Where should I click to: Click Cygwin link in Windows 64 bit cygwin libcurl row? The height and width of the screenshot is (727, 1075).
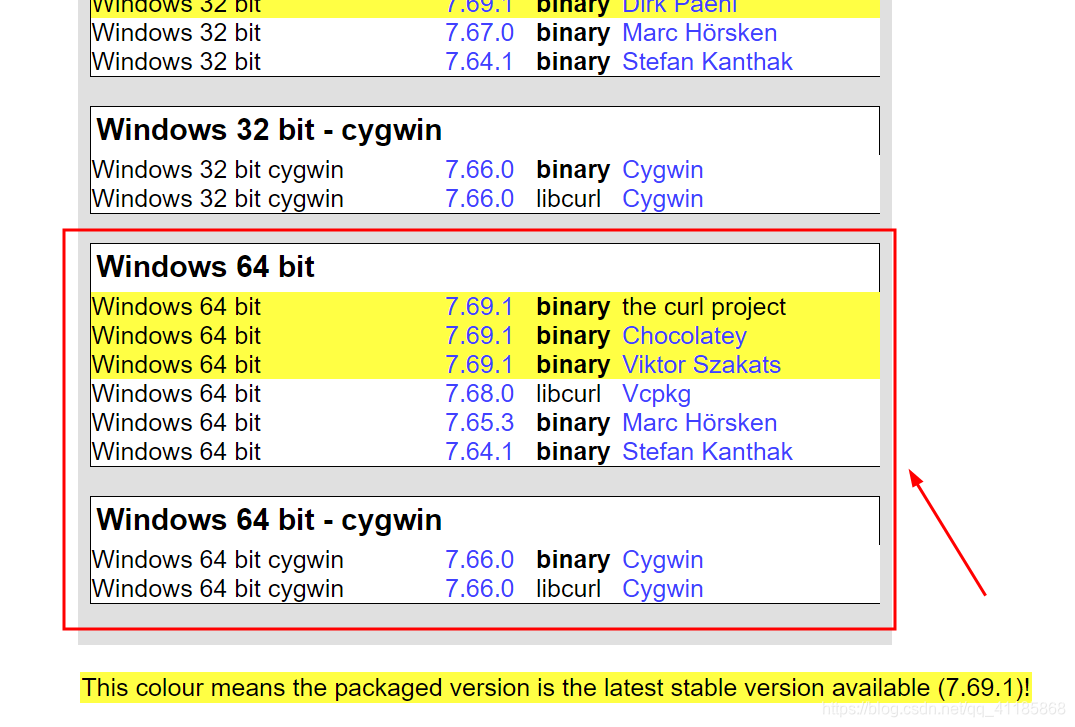[662, 588]
